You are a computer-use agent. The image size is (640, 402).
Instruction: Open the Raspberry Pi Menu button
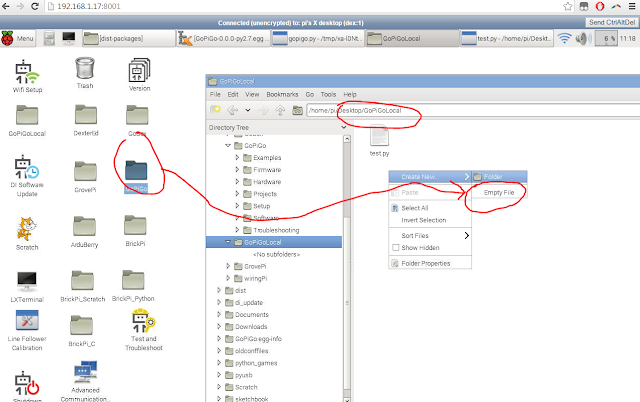pos(18,38)
